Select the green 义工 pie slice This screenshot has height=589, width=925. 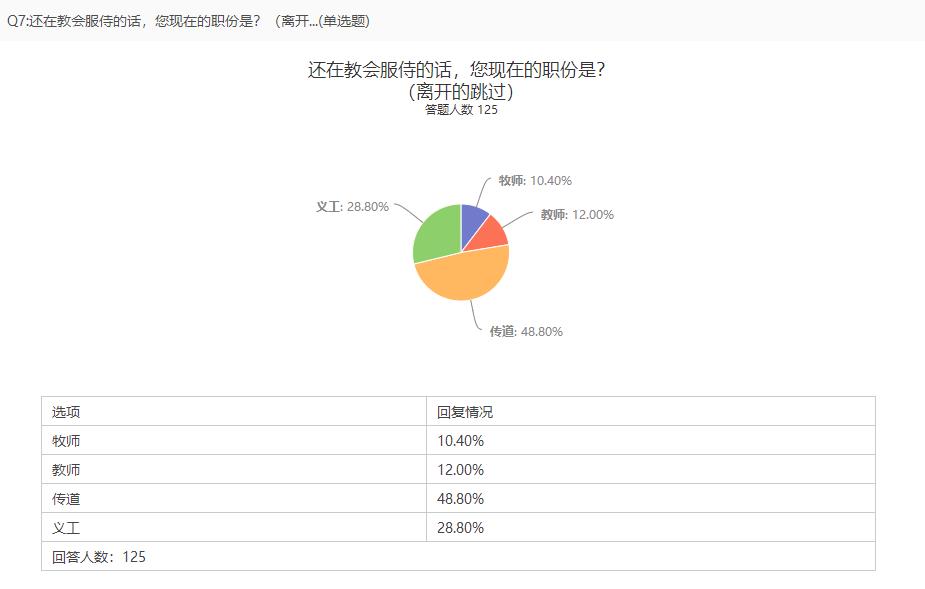click(x=435, y=235)
